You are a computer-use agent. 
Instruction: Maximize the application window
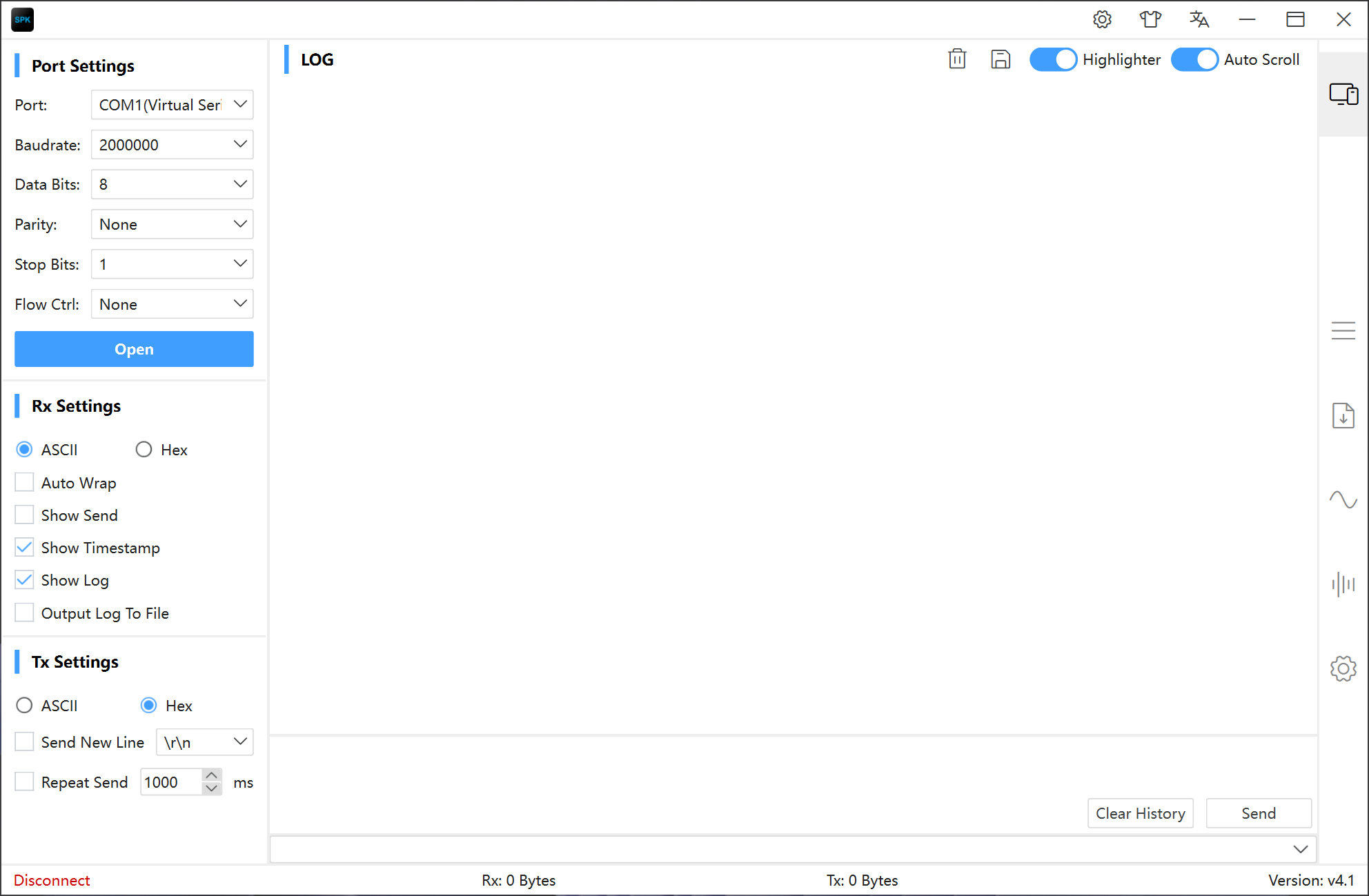click(1295, 19)
